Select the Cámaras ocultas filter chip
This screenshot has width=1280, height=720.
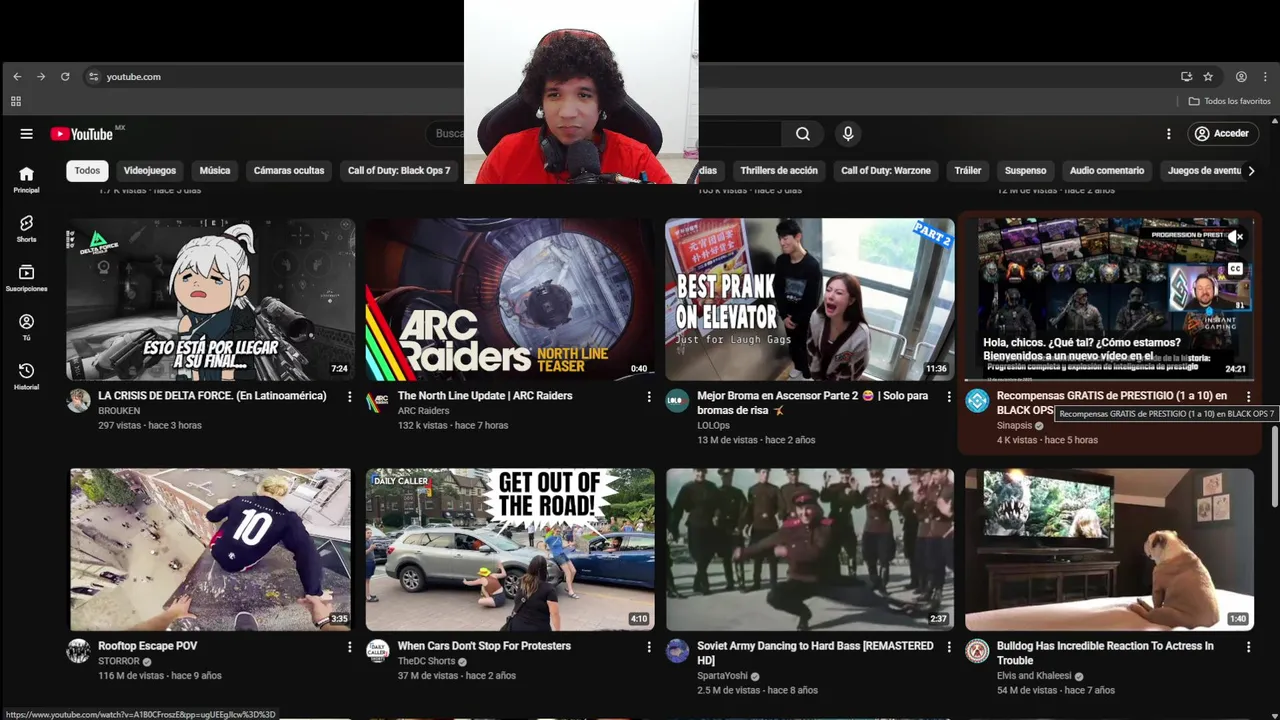pyautogui.click(x=289, y=171)
